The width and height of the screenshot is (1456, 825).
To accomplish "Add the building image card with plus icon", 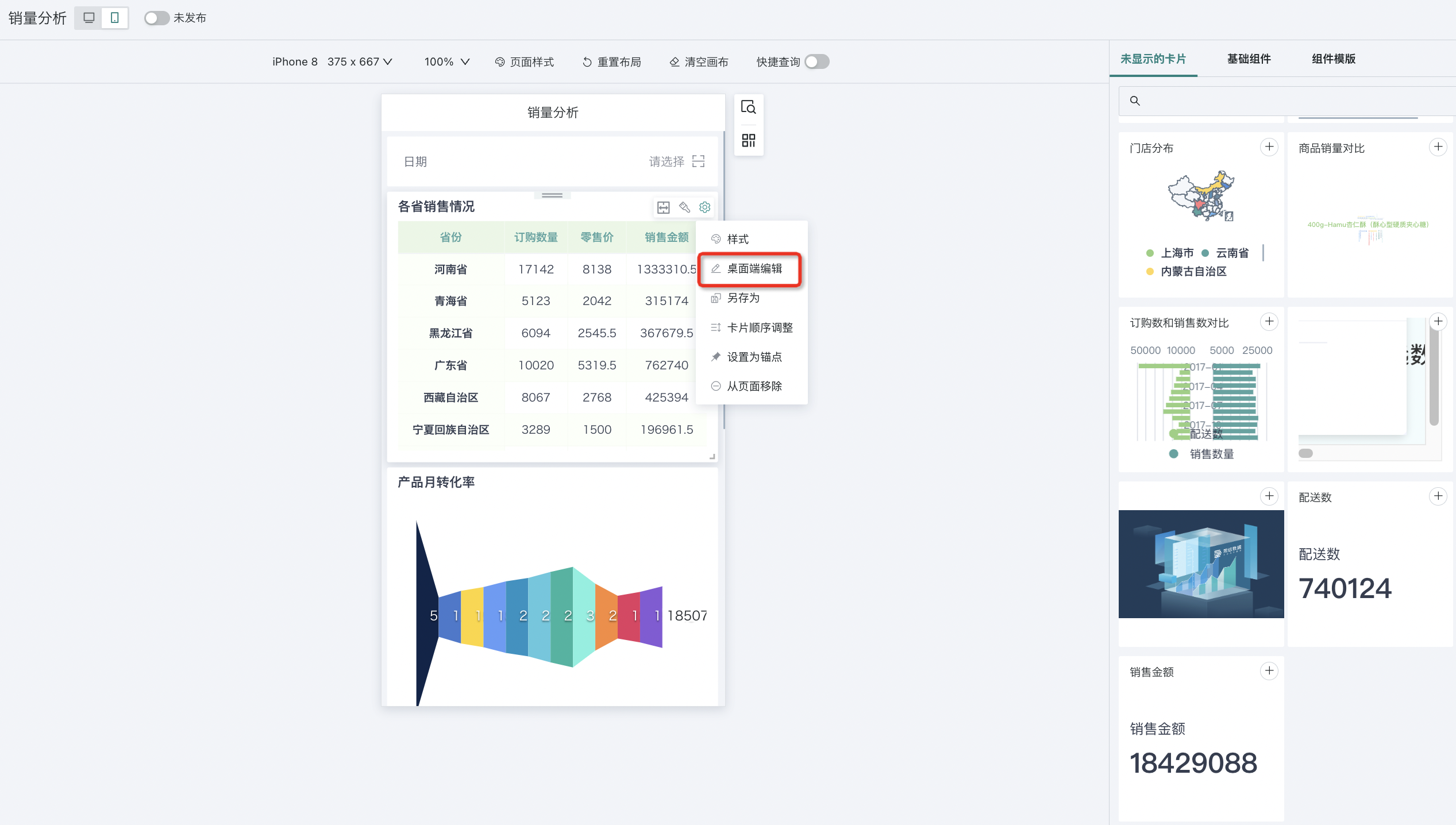I will coord(1269,496).
